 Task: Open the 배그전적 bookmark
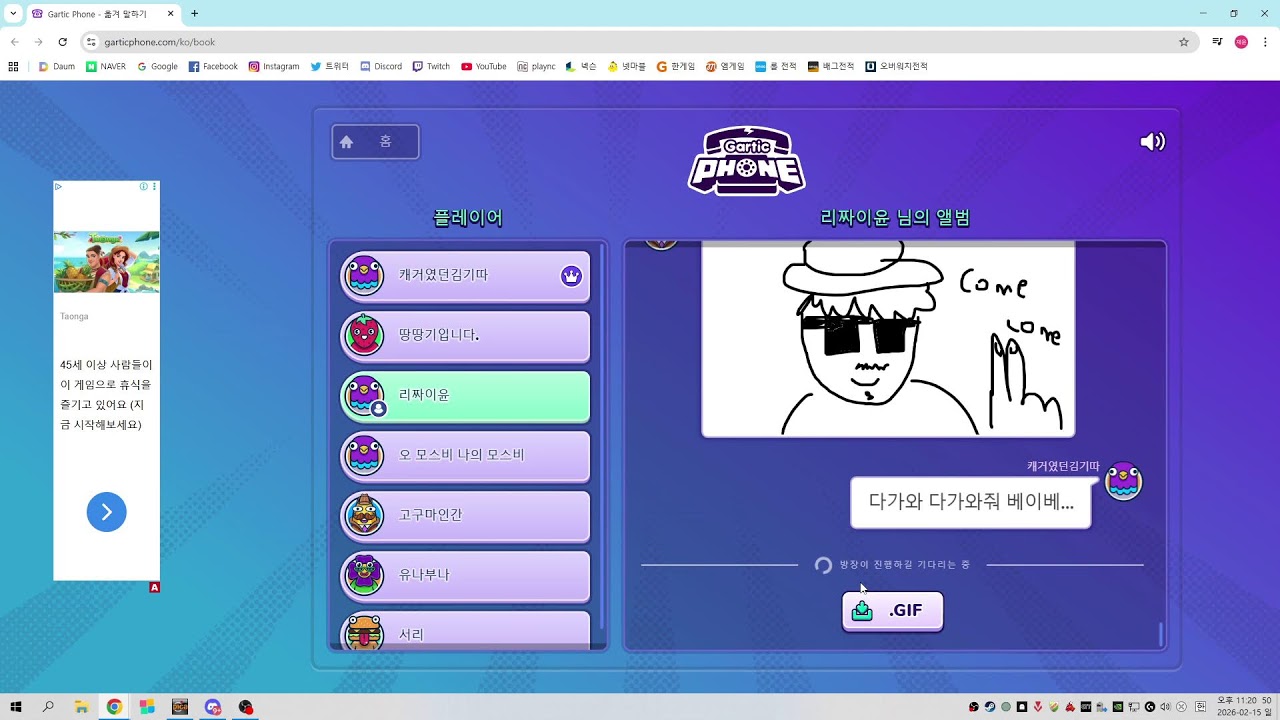(831, 67)
